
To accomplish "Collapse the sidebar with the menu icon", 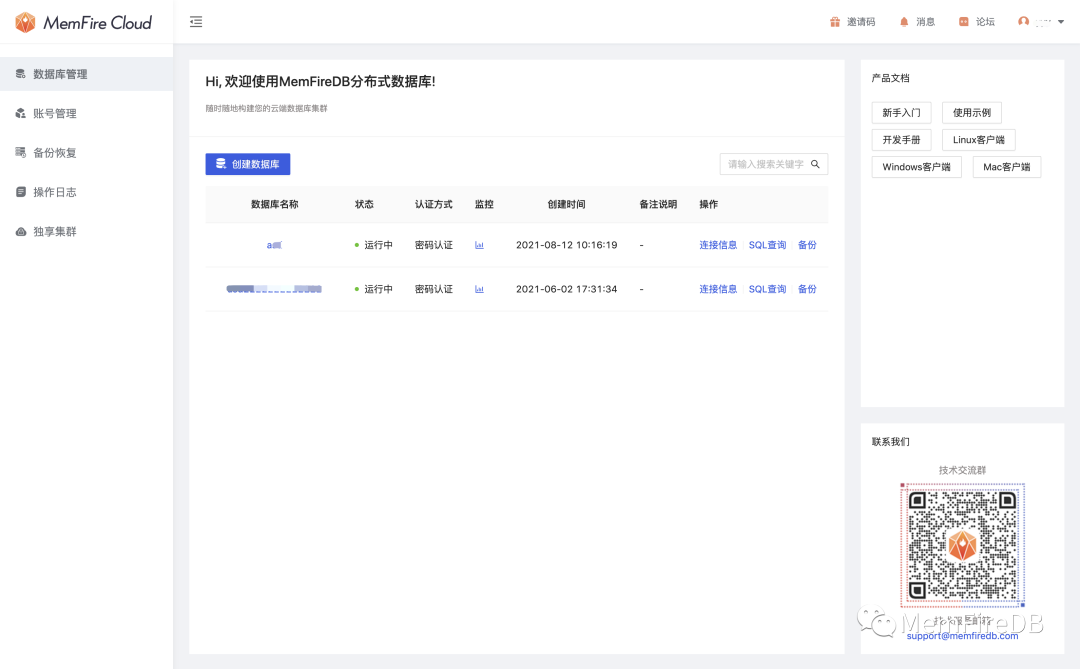I will point(196,22).
